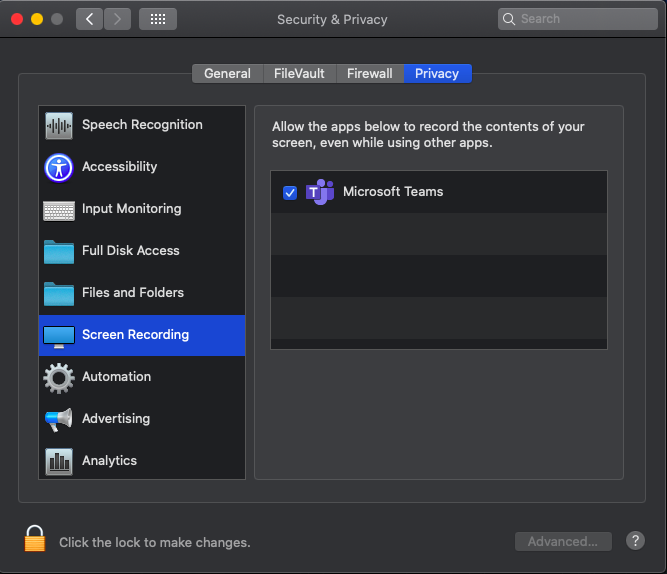This screenshot has width=667, height=574.
Task: Click the Automation gear icon
Action: (x=59, y=378)
